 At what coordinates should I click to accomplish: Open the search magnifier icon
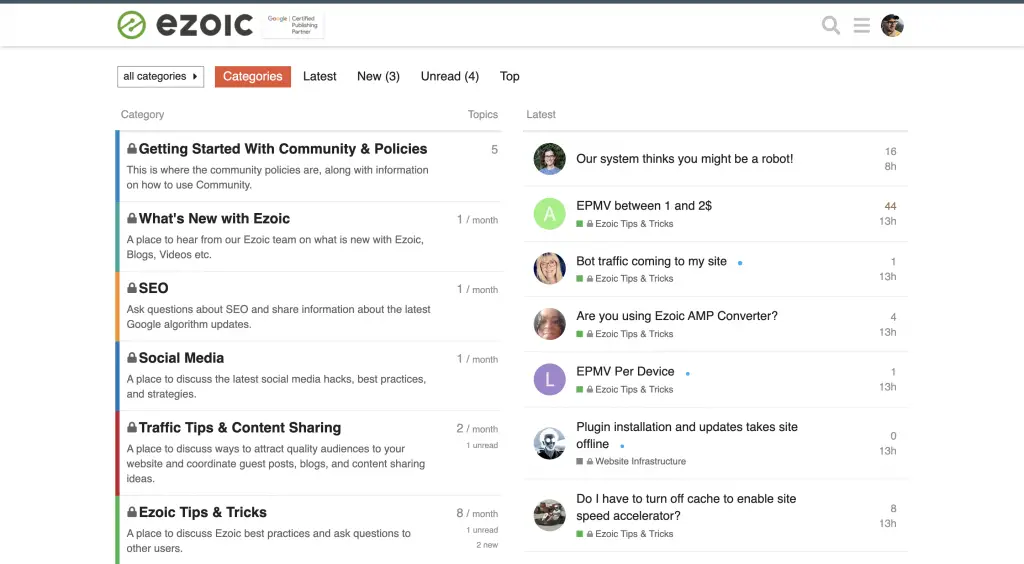(x=831, y=25)
